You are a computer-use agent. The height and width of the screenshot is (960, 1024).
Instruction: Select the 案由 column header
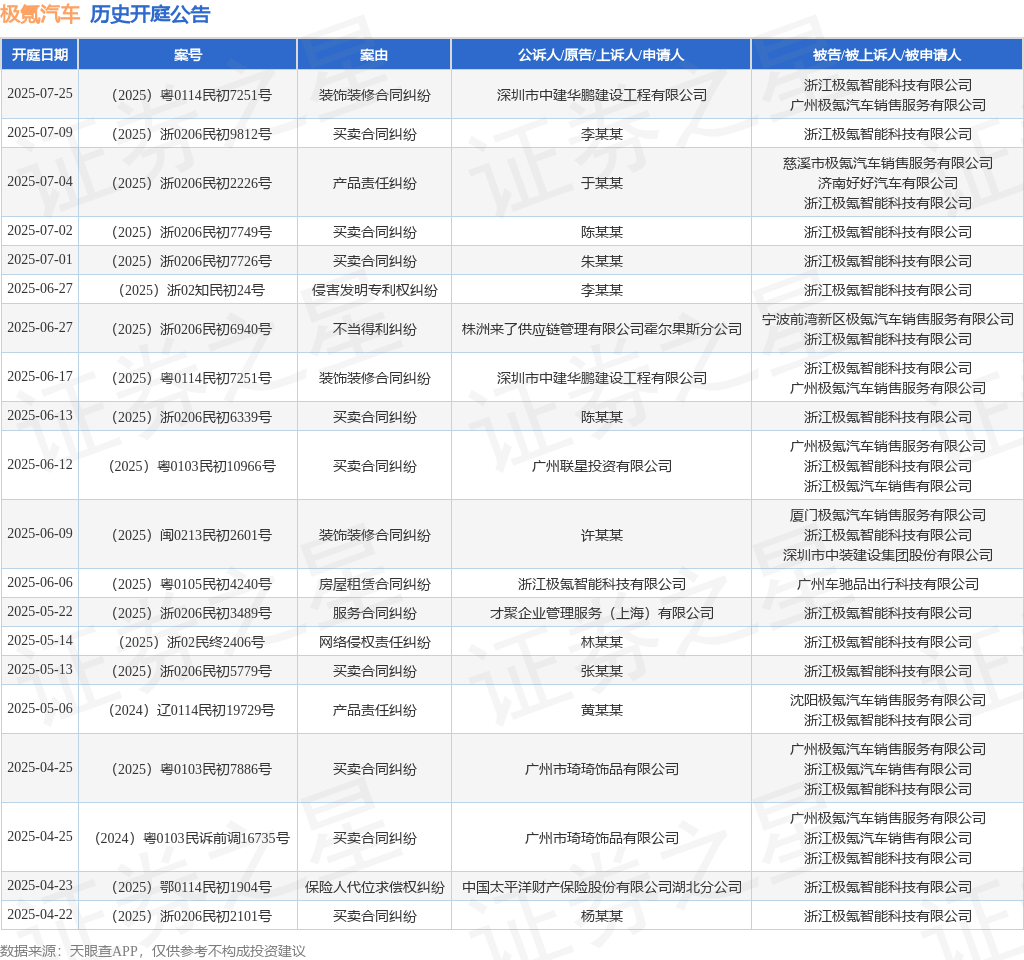(374, 55)
